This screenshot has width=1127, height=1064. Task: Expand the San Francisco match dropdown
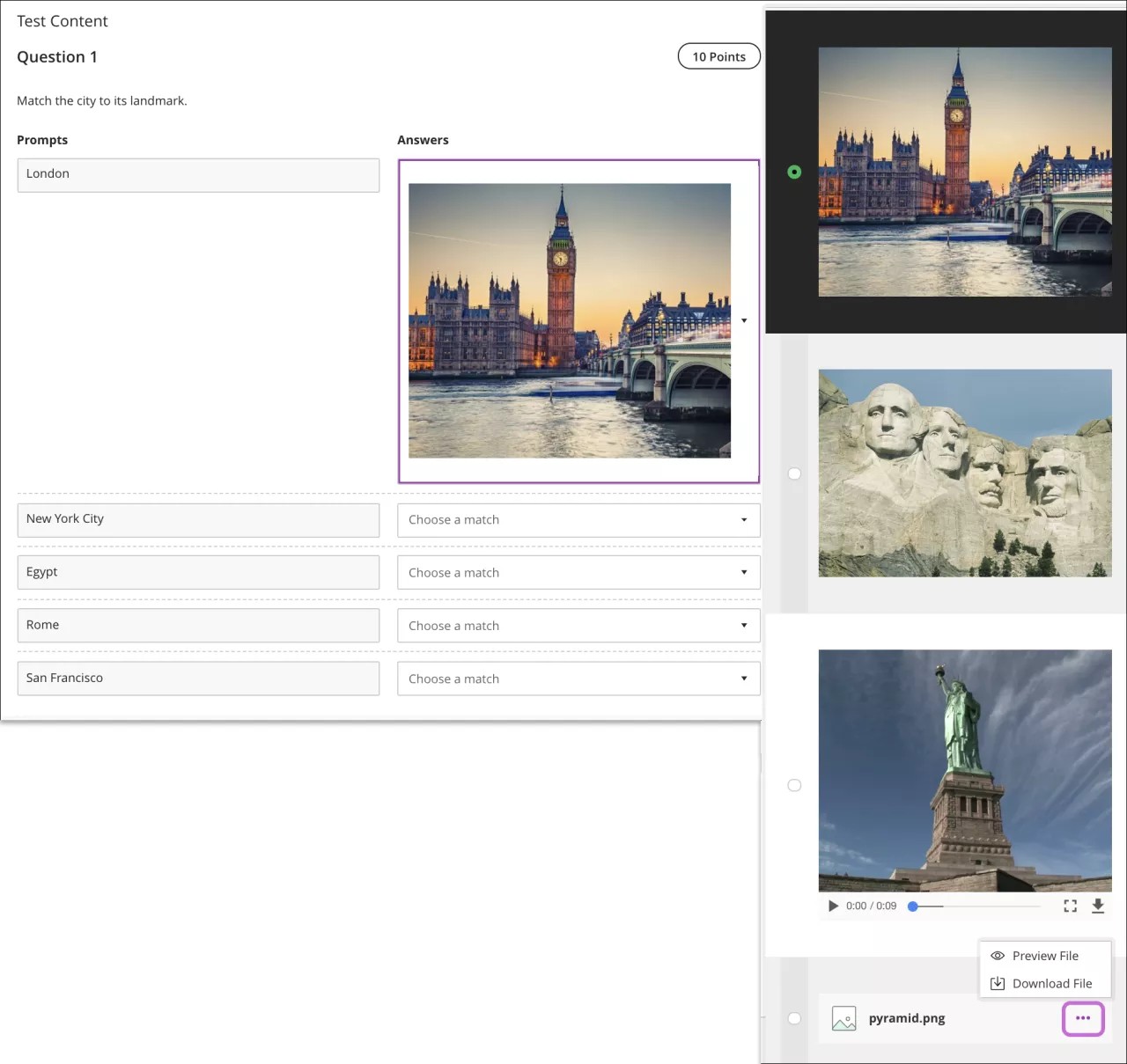click(x=578, y=679)
